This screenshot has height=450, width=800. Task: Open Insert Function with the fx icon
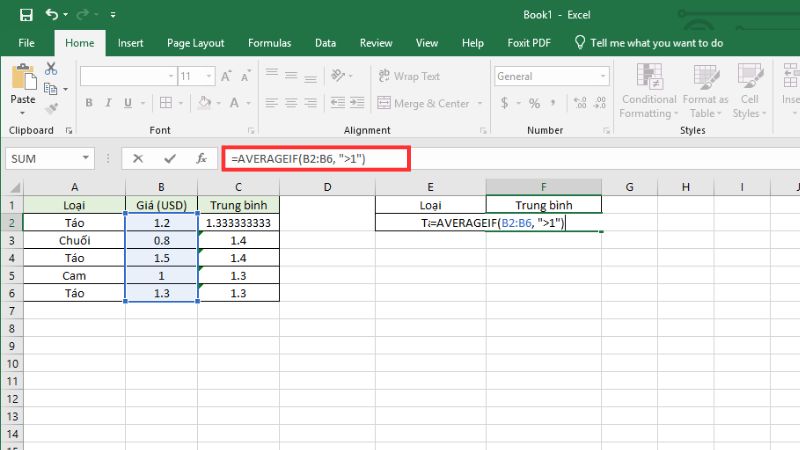pos(201,158)
